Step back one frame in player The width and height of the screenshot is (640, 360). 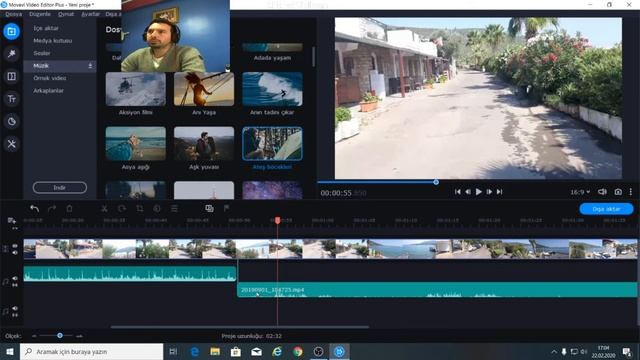(x=468, y=192)
